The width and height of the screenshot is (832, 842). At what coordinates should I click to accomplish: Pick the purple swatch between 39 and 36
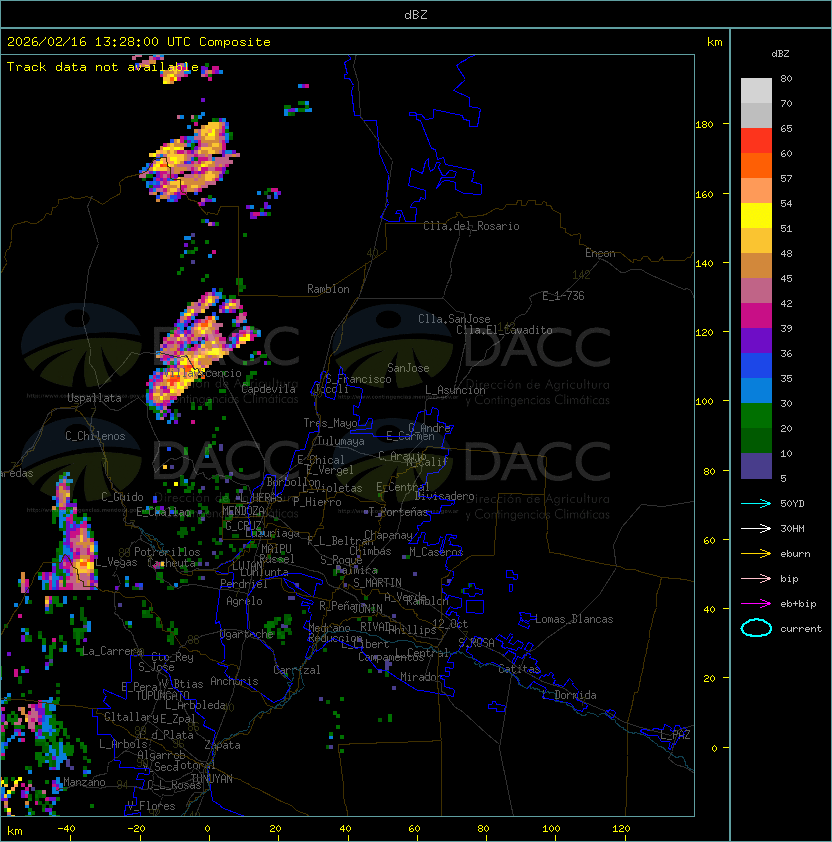click(756, 340)
